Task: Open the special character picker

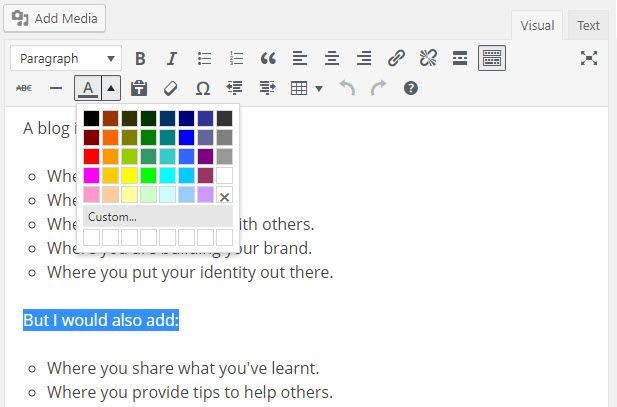Action: click(x=203, y=89)
